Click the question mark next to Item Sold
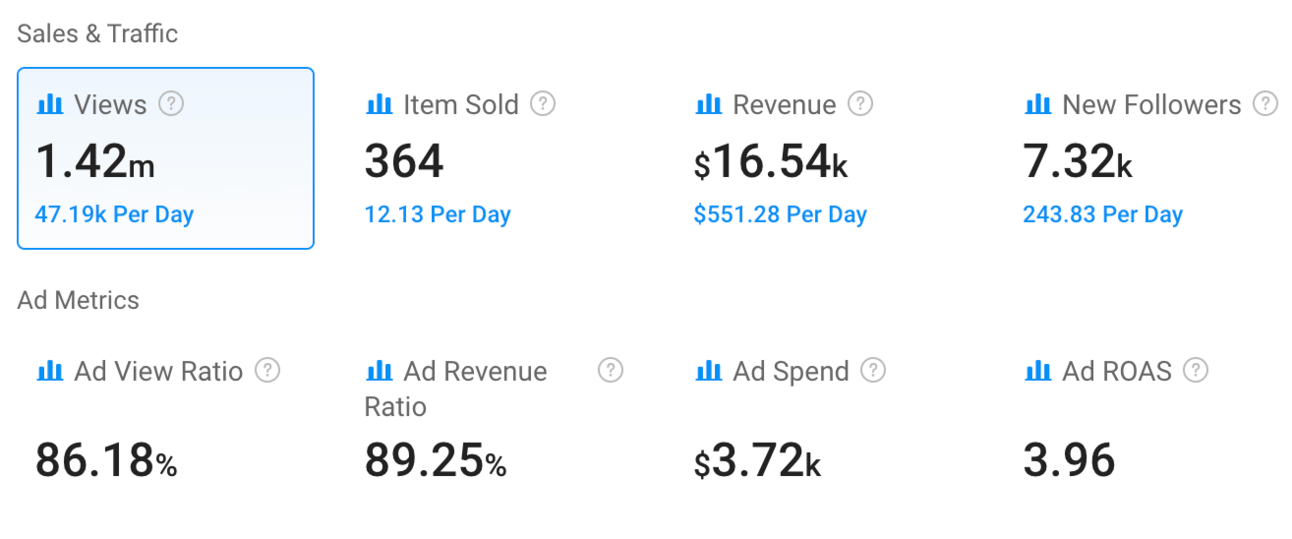1292x539 pixels. click(543, 104)
